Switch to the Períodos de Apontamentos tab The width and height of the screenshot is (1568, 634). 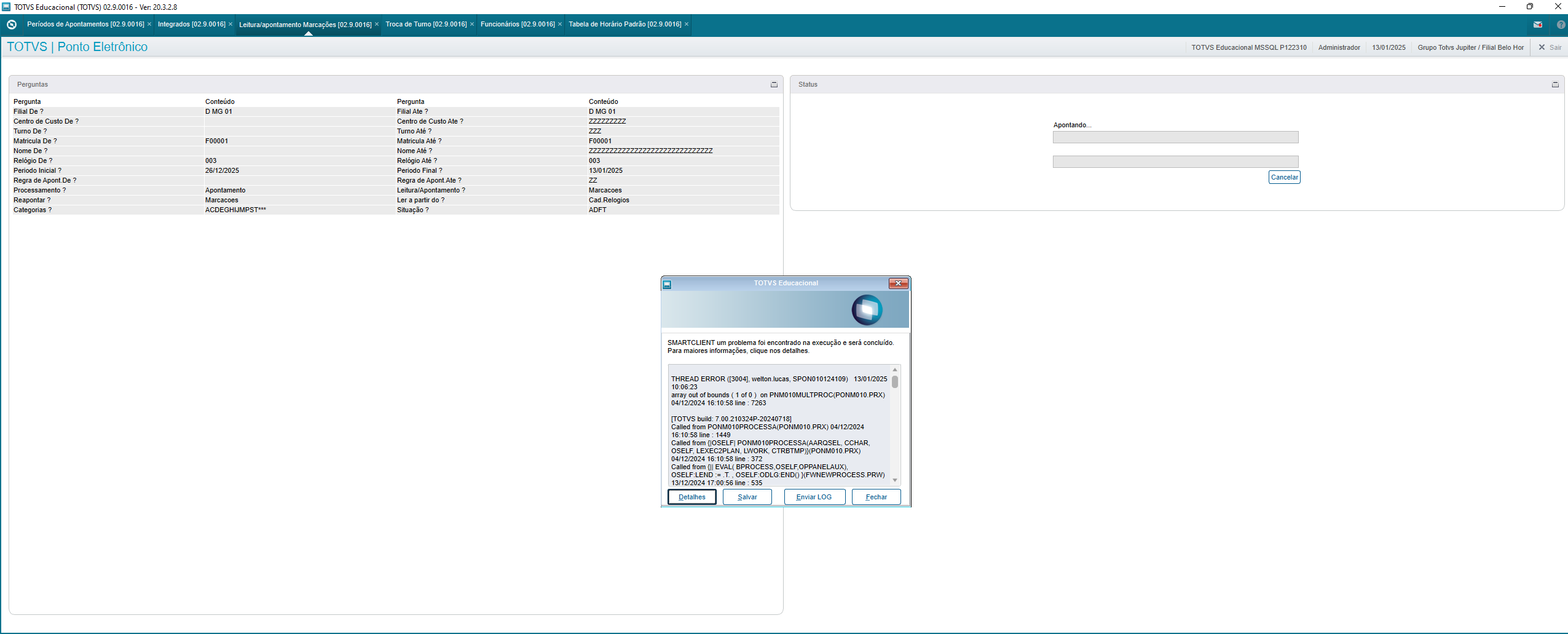click(85, 24)
